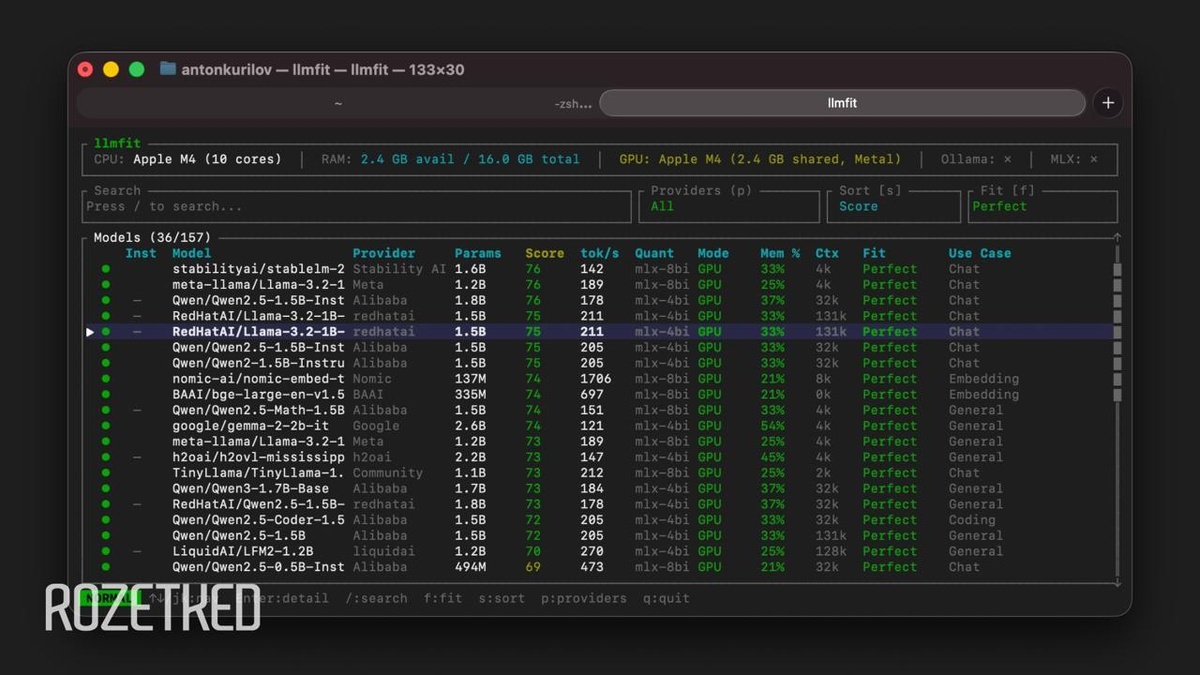Click the down arrow below the models scrollbar
This screenshot has height=675, width=1200.
1117,582
